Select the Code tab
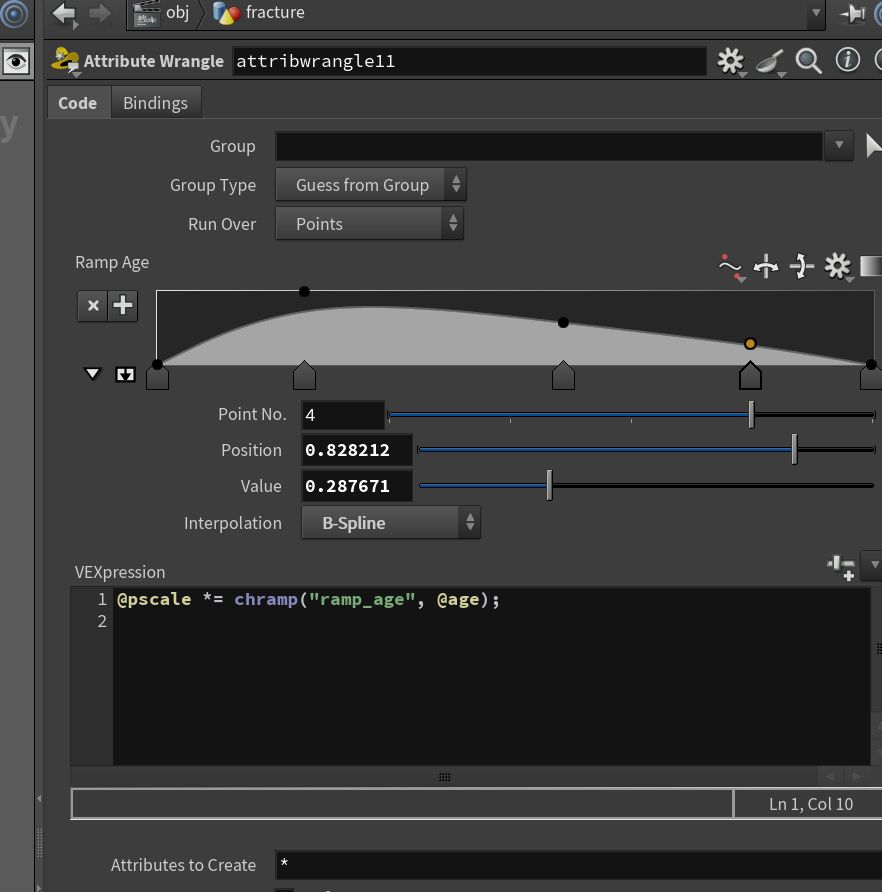Image resolution: width=882 pixels, height=892 pixels. [x=77, y=103]
